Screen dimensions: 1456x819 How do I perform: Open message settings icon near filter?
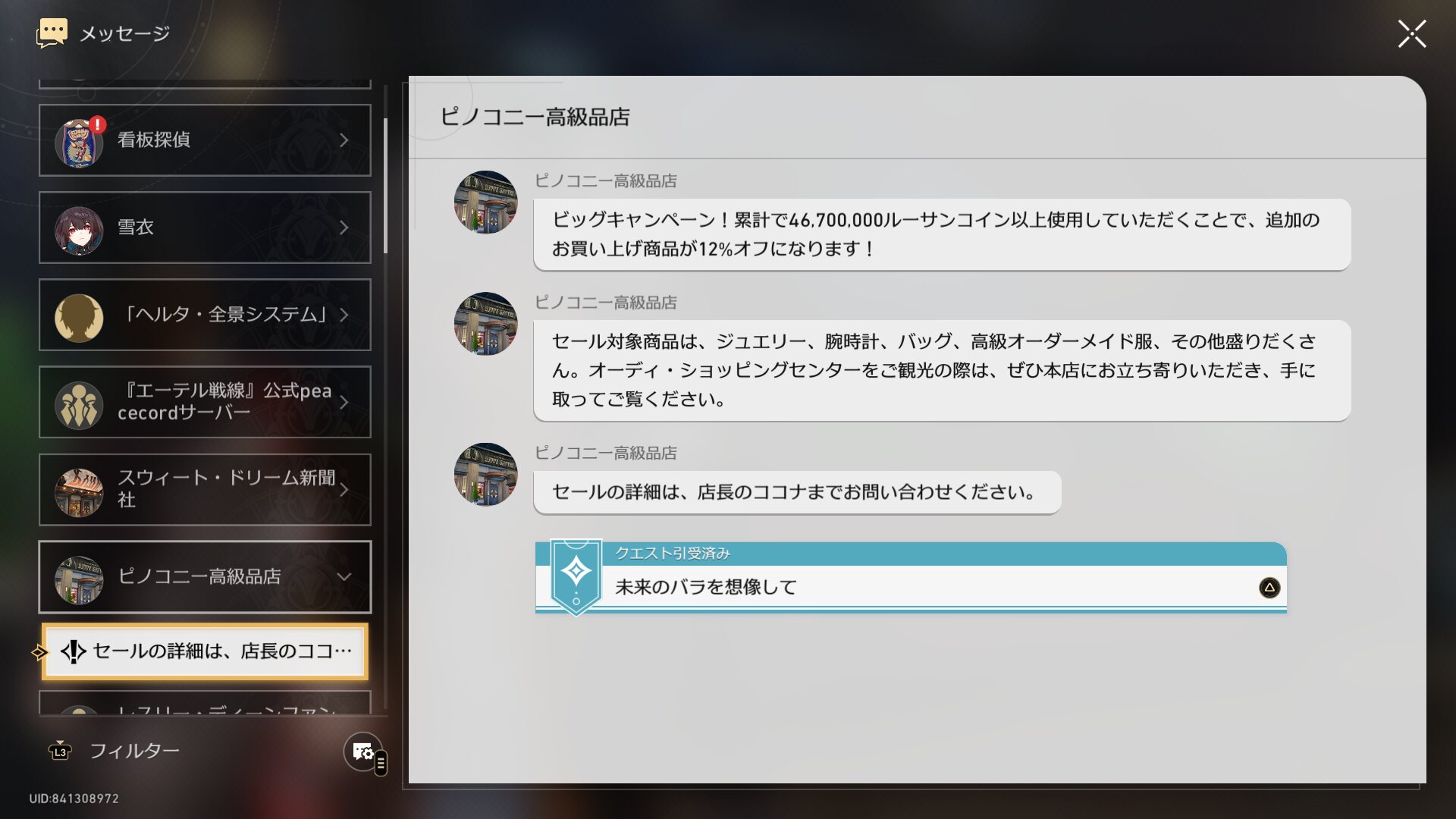pos(362,752)
